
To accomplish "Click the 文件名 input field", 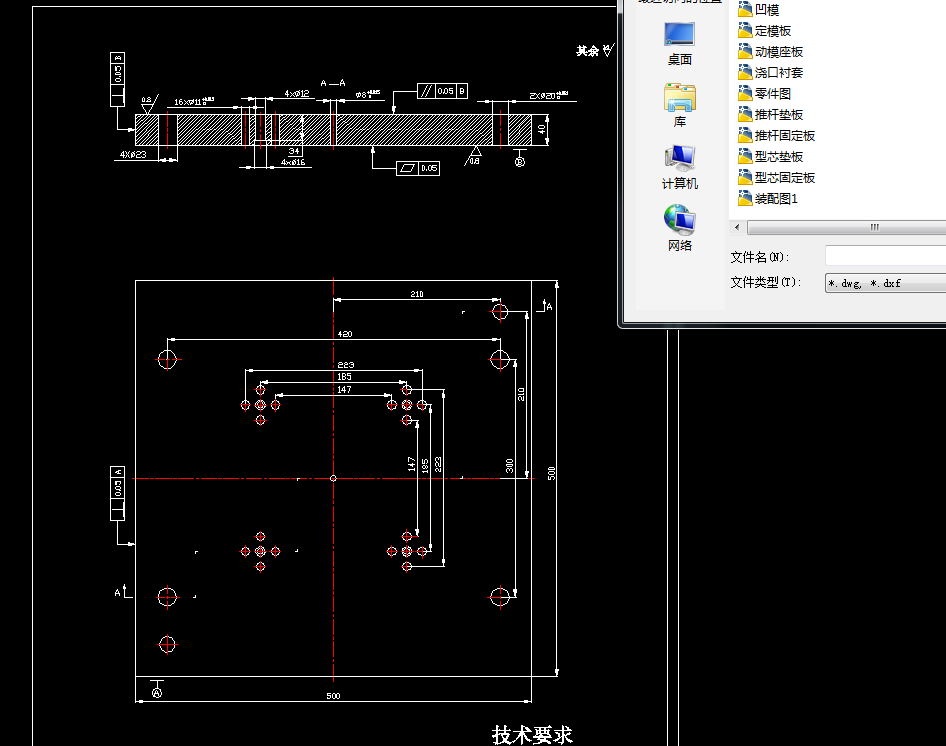I will 885,256.
